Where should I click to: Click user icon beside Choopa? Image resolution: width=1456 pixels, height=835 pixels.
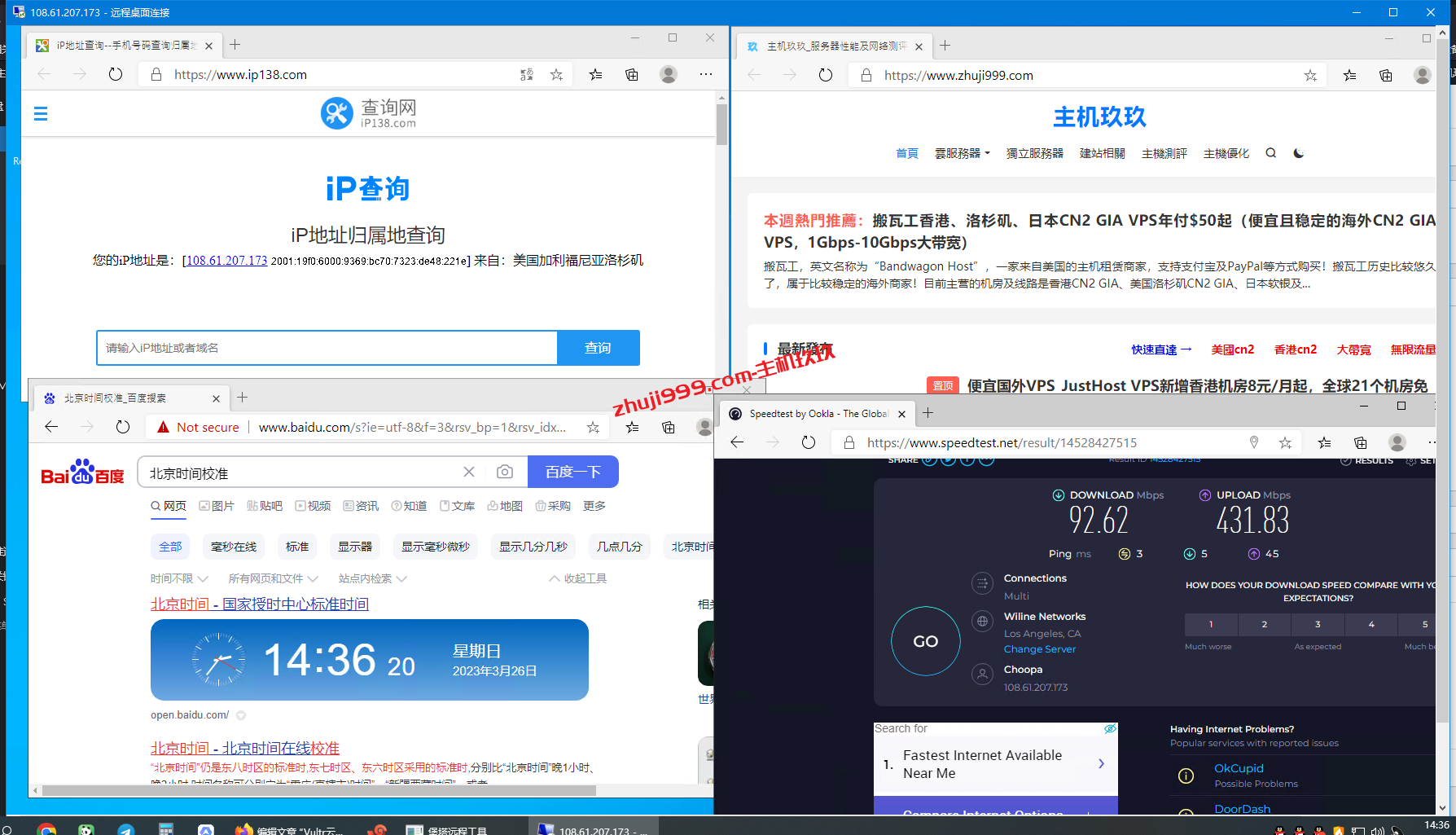983,675
